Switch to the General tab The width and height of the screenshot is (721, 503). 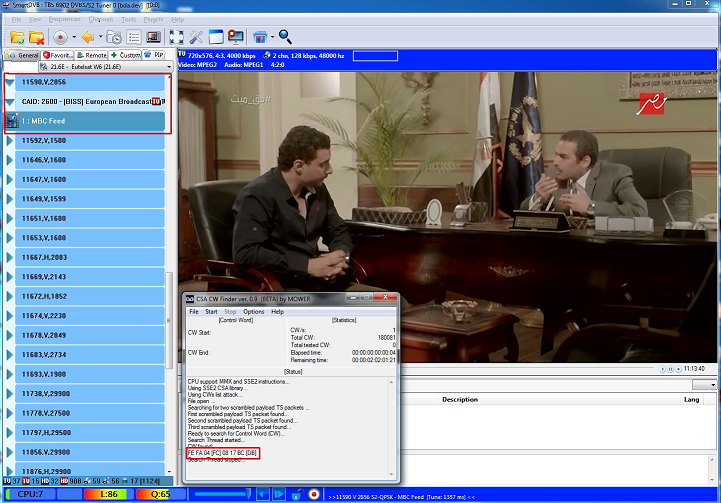(x=23, y=55)
